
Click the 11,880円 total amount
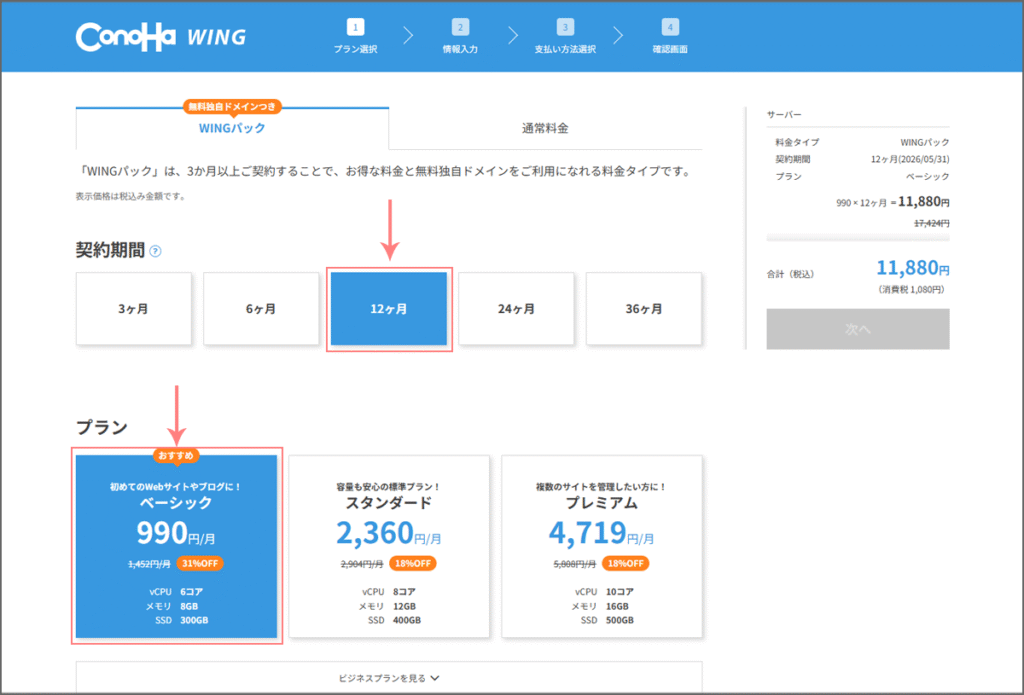pyautogui.click(x=912, y=267)
